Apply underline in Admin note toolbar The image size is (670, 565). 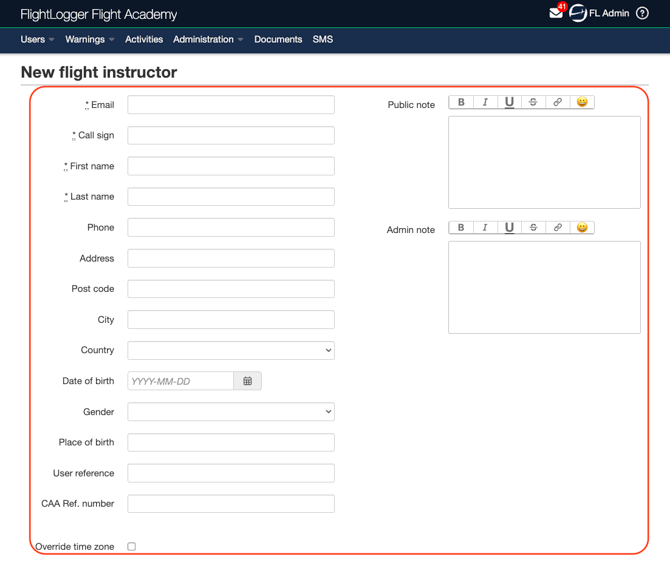tap(509, 227)
